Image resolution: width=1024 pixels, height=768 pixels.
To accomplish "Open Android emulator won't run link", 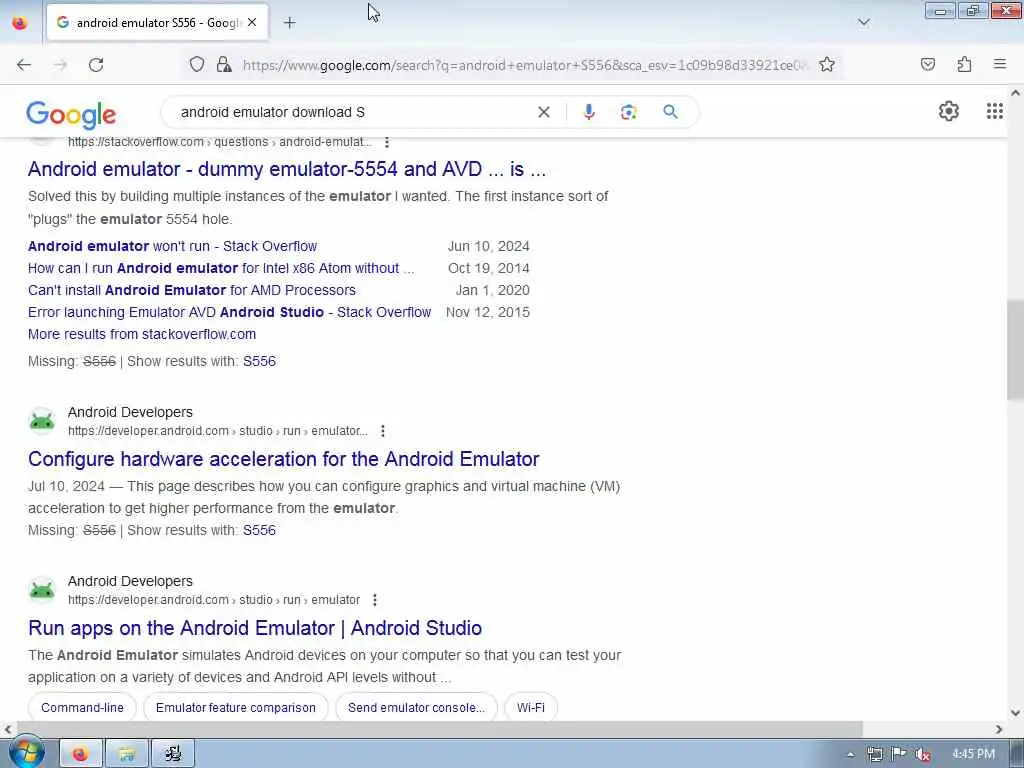I will 172,246.
